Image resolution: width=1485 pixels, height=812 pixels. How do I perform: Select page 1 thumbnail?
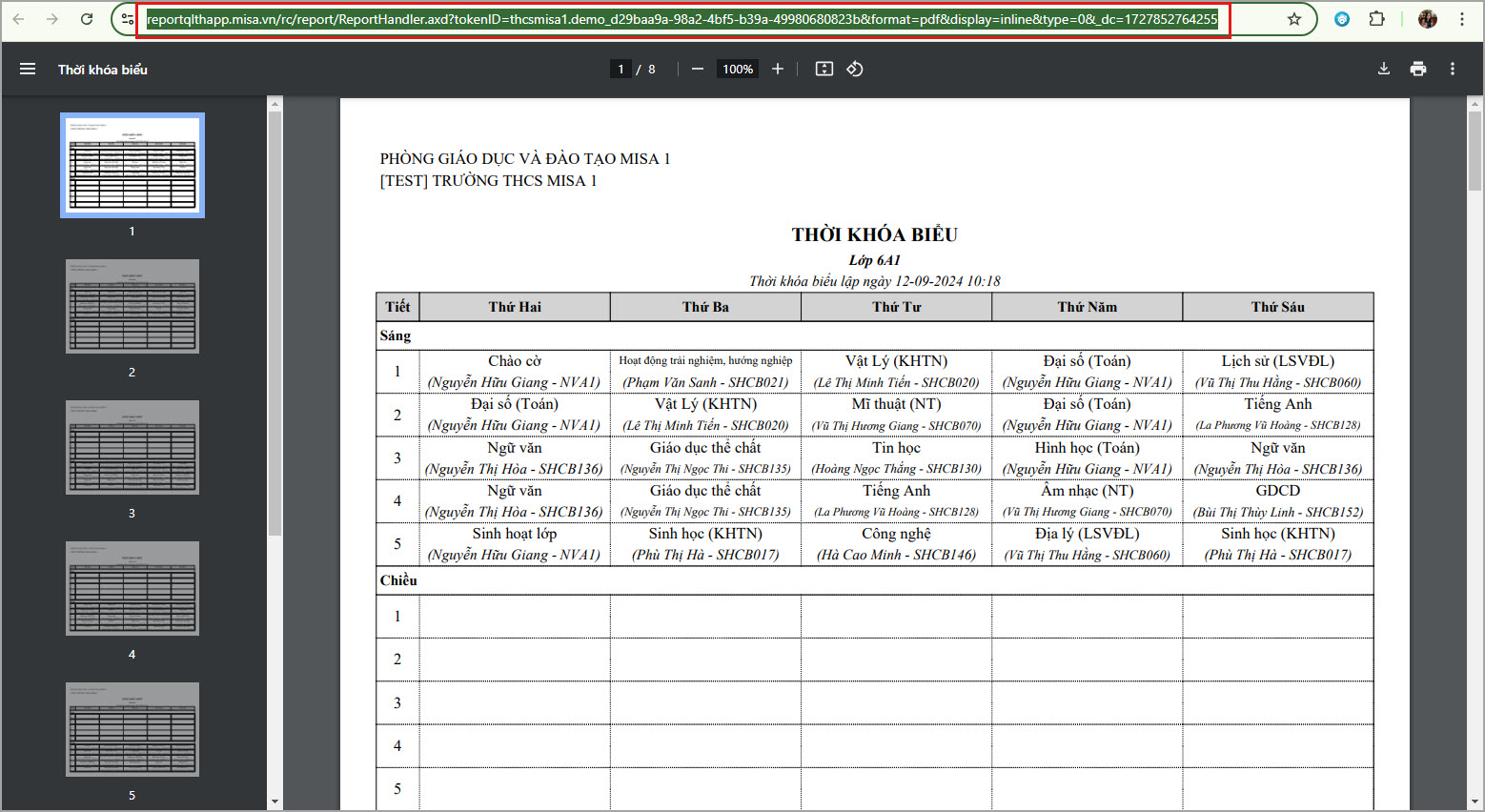pos(132,166)
